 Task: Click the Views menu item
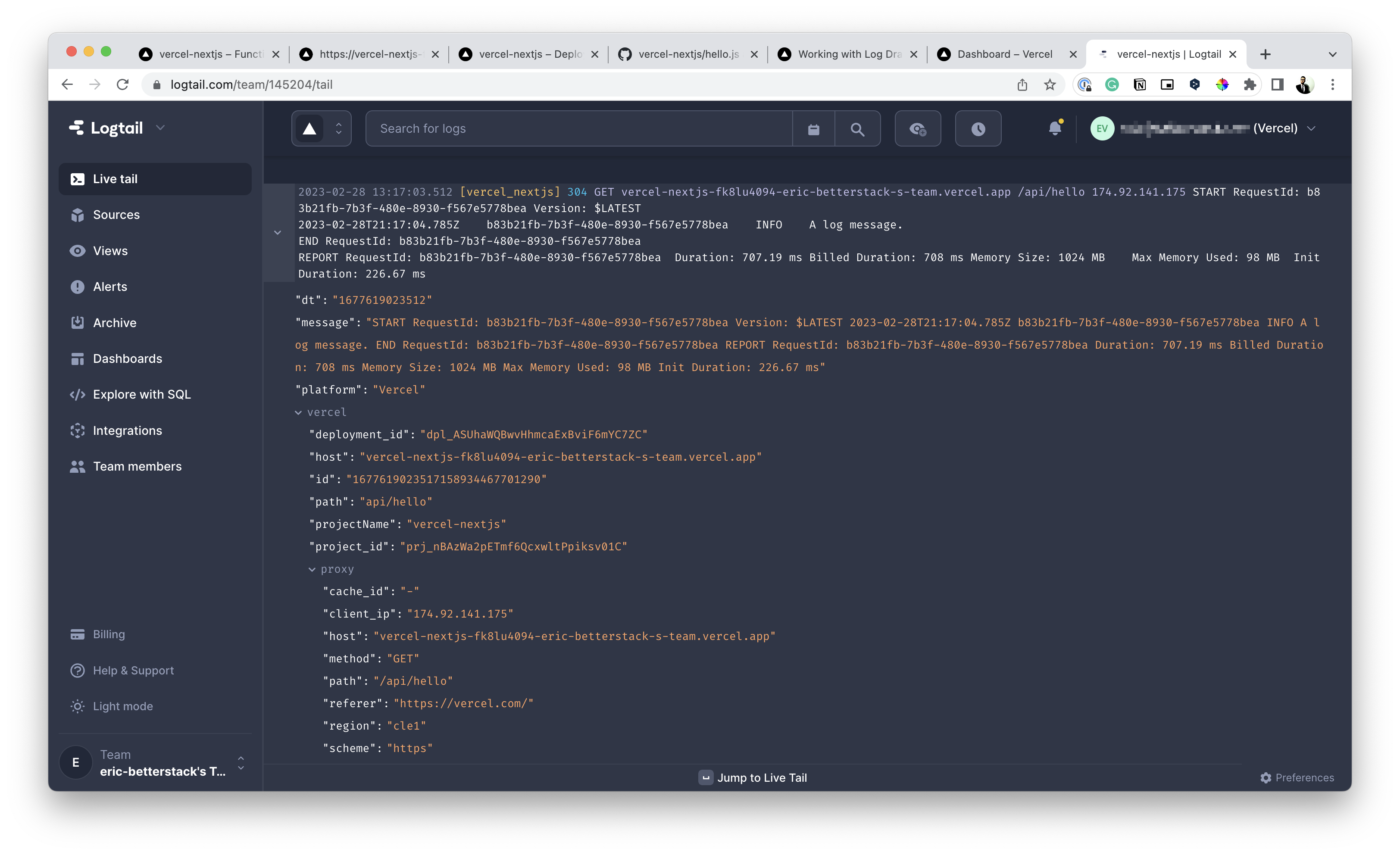[x=110, y=250]
